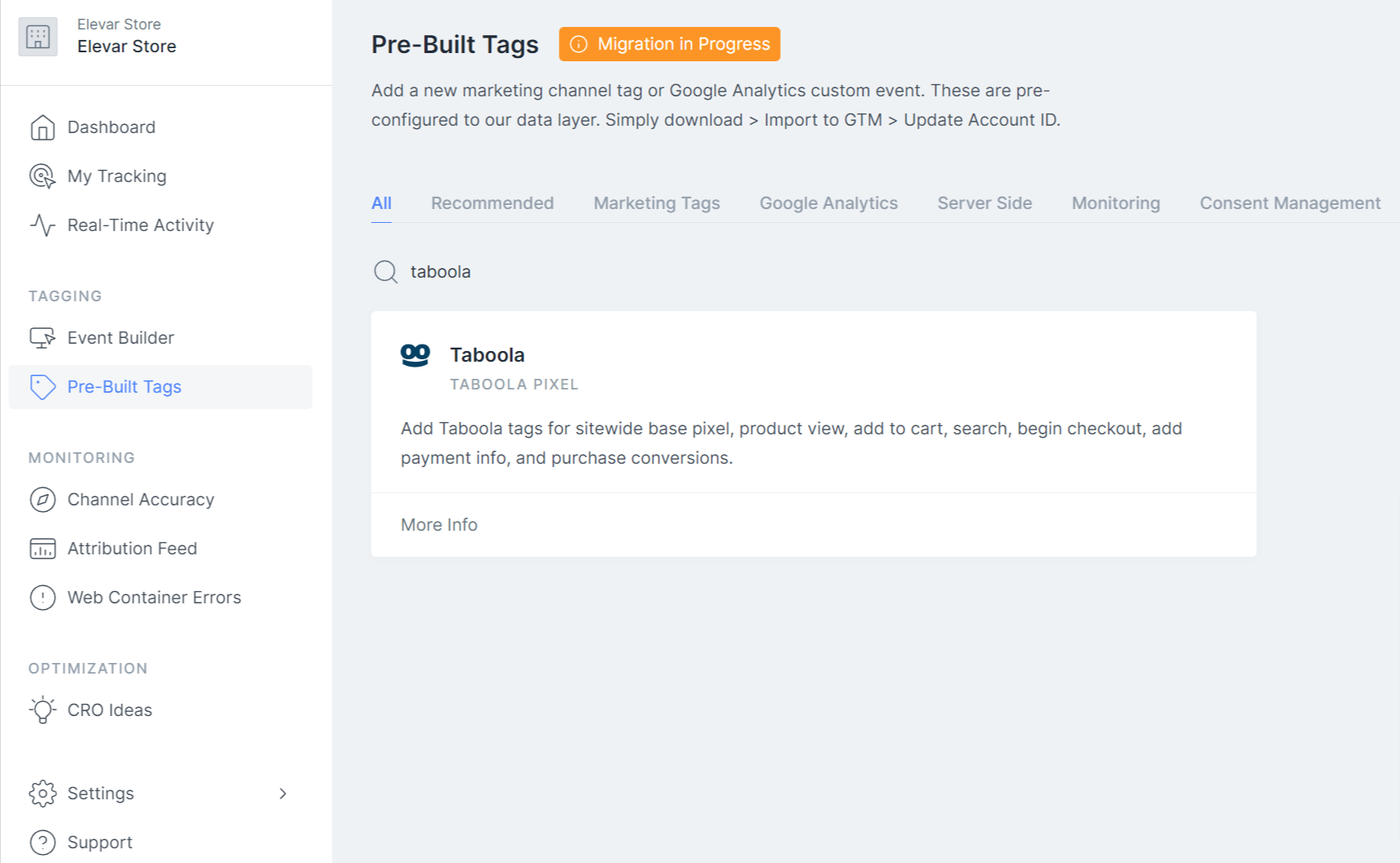Go to Dashboard in sidebar
This screenshot has width=1400, height=863.
(111, 127)
